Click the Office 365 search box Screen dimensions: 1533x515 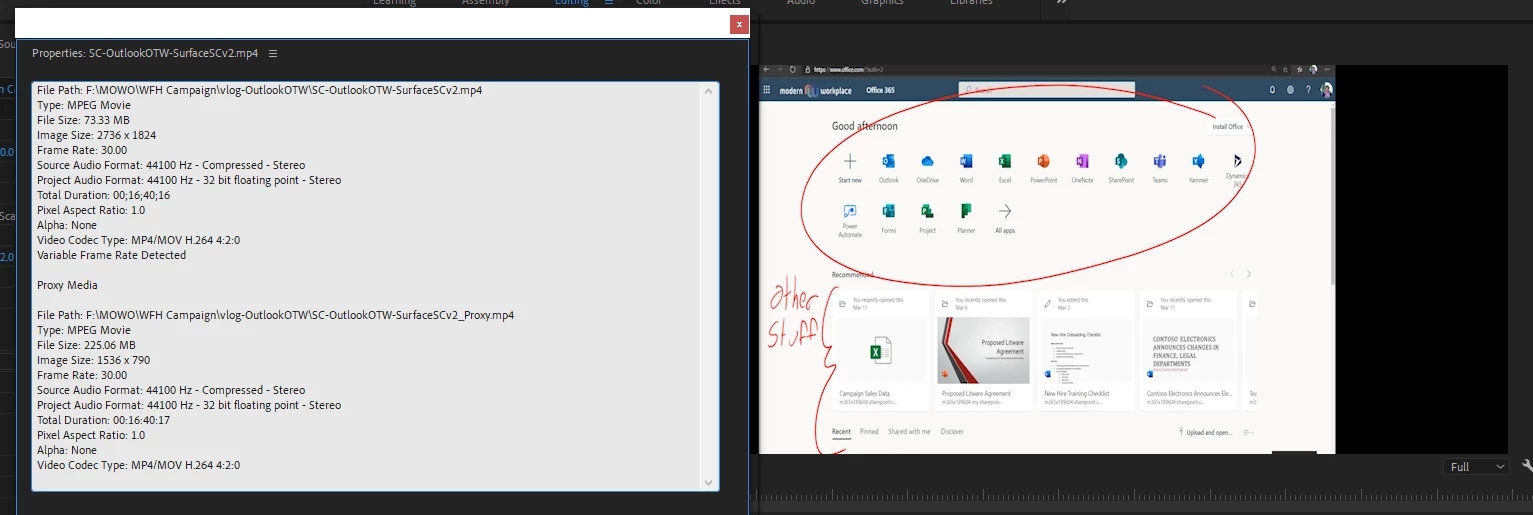1047,90
